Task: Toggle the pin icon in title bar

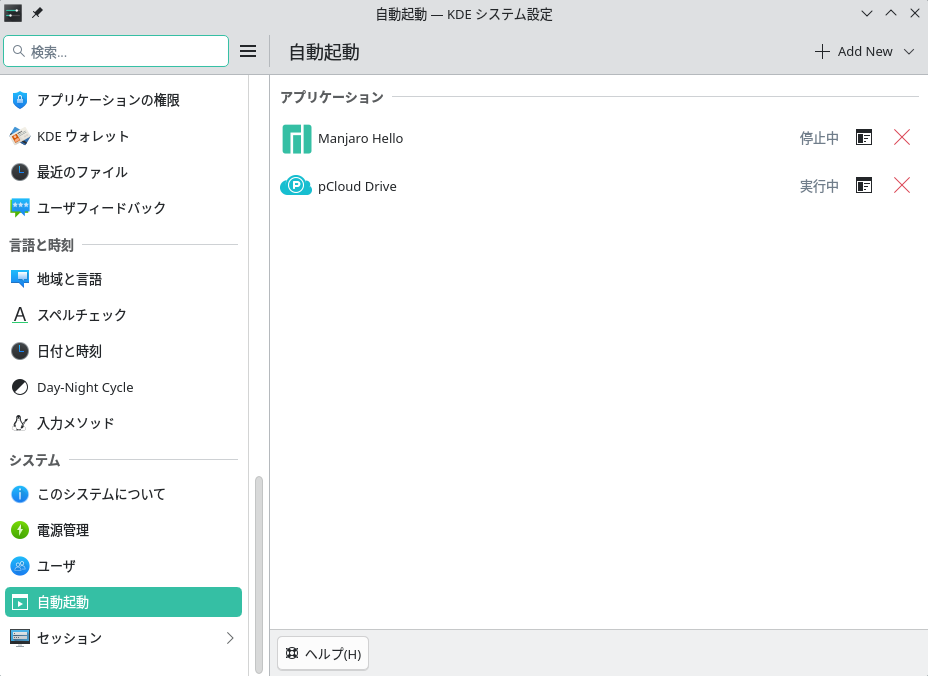Action: [x=37, y=13]
